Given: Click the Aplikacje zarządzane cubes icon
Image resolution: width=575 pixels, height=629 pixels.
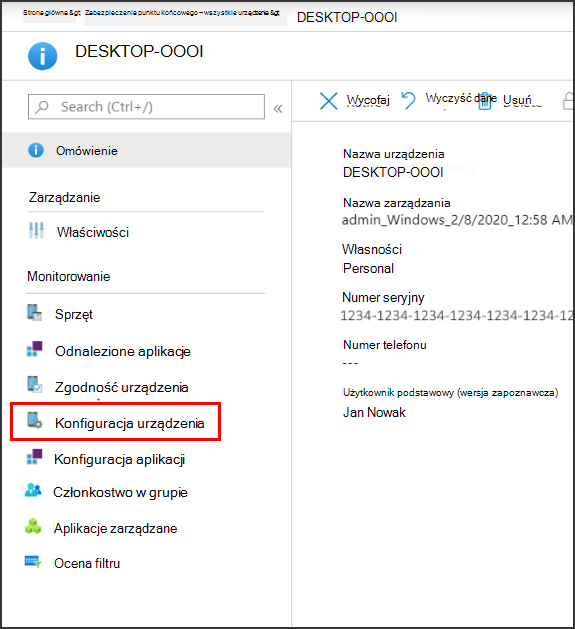Looking at the screenshot, I should [x=33, y=526].
